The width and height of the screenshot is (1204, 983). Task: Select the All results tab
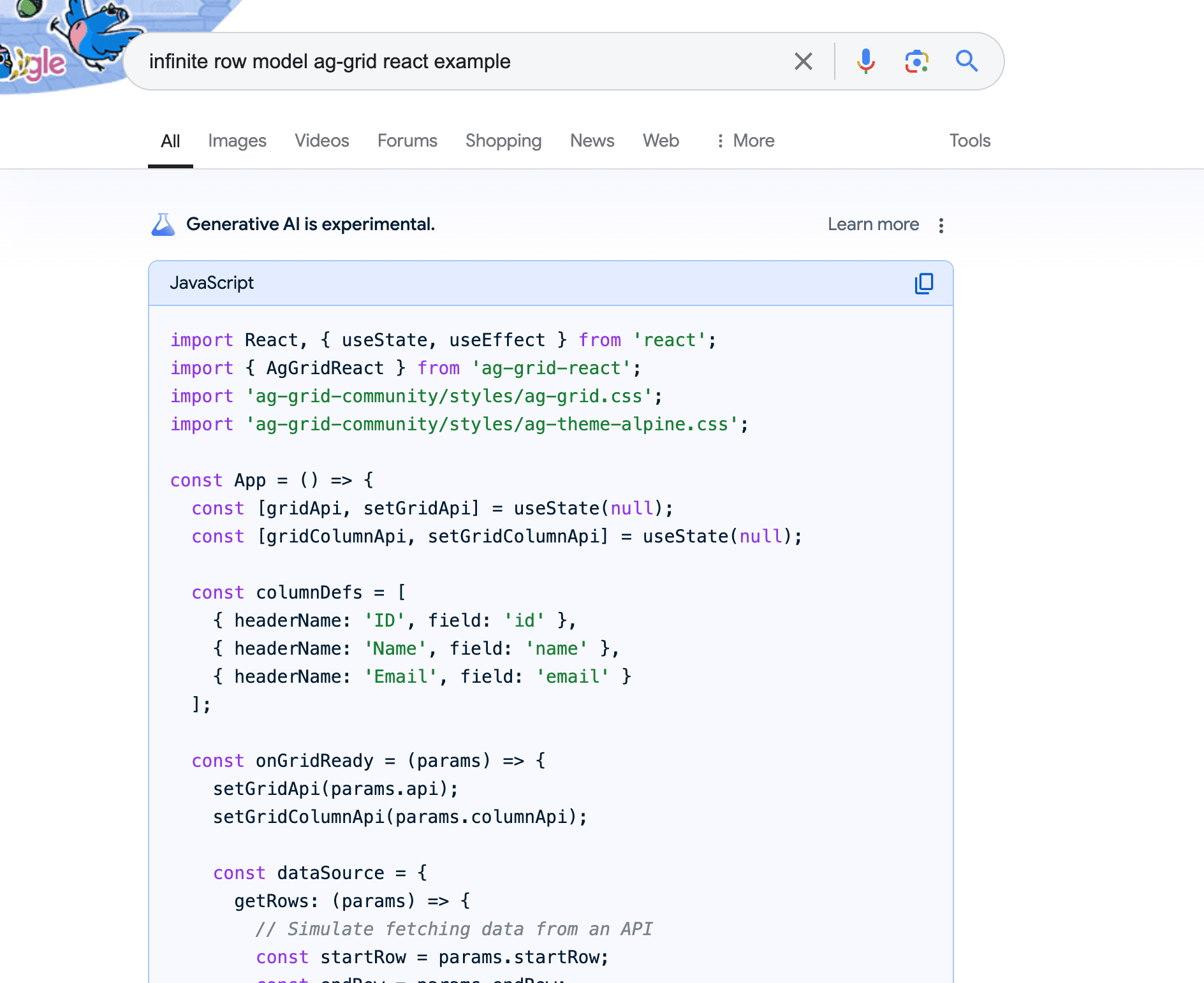click(170, 141)
